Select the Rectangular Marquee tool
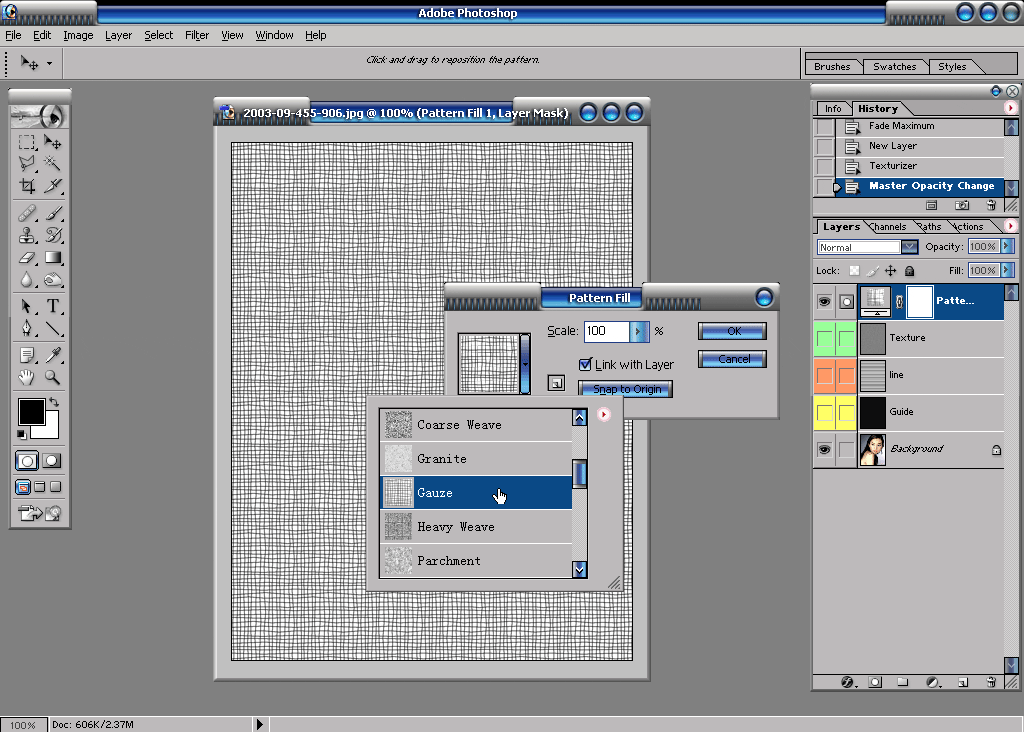 click(27, 142)
